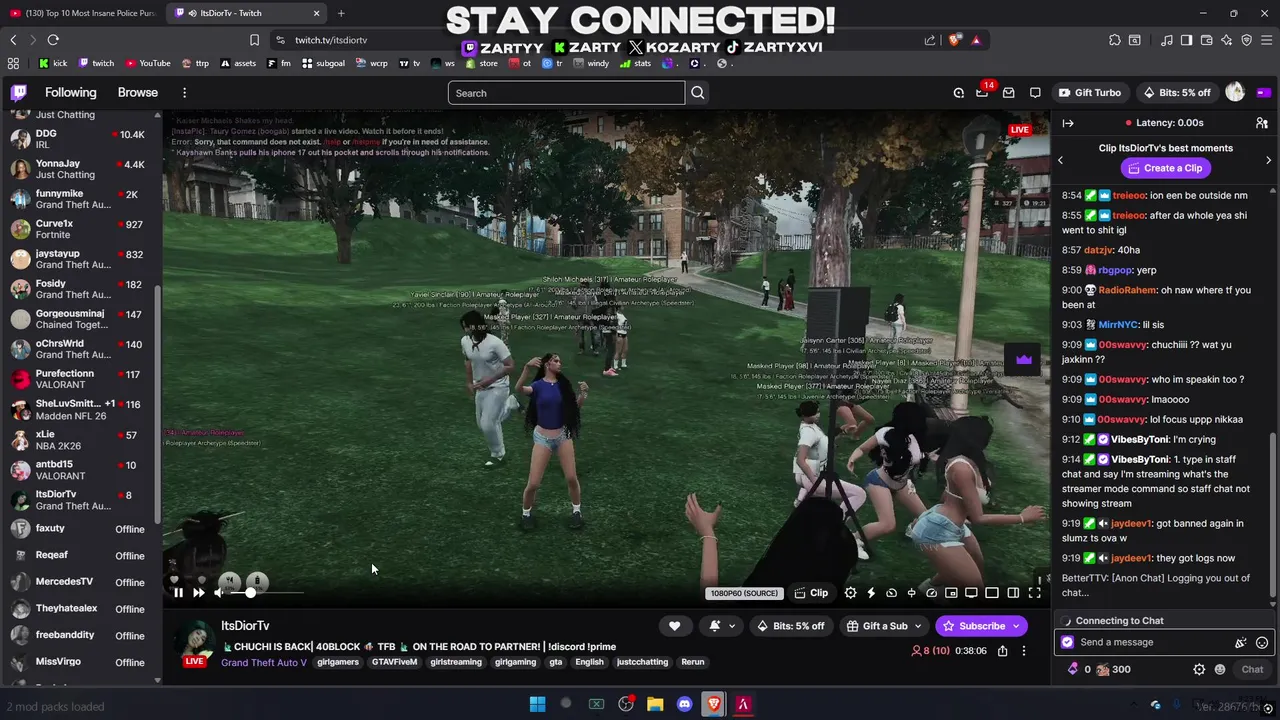Open notifications inbox with 14 badge
This screenshot has height=720, width=1280.
pyautogui.click(x=982, y=92)
